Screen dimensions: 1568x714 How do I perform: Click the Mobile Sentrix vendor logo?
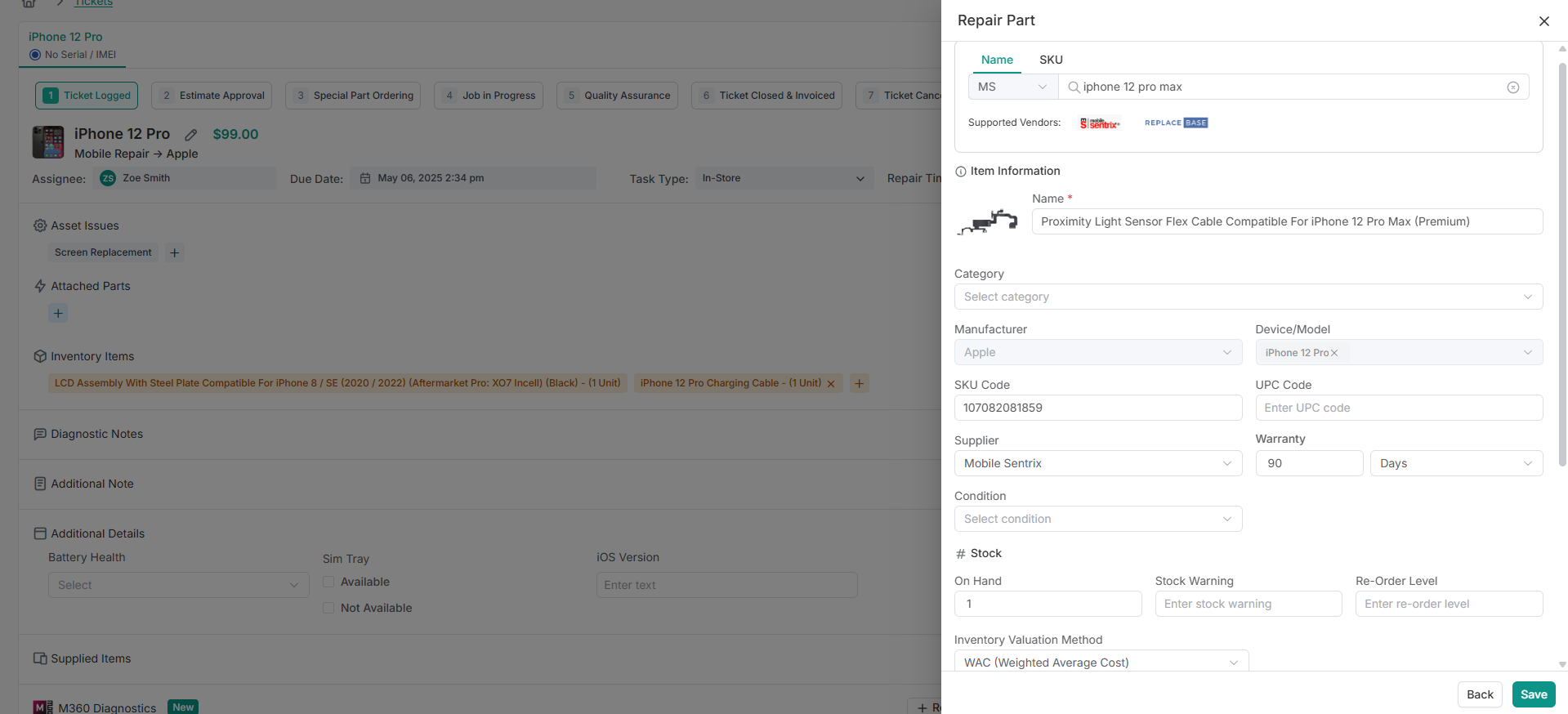(1100, 123)
